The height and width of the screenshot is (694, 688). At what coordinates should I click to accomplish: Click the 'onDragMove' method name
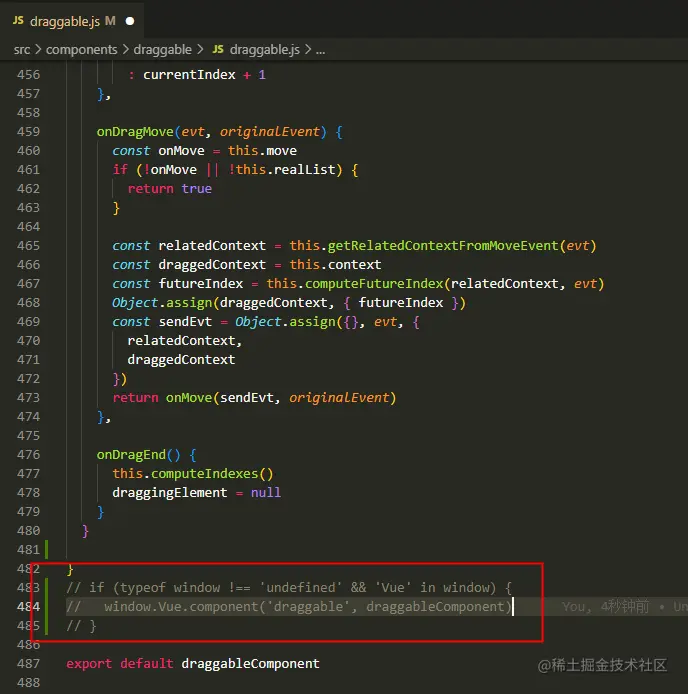[x=135, y=132]
